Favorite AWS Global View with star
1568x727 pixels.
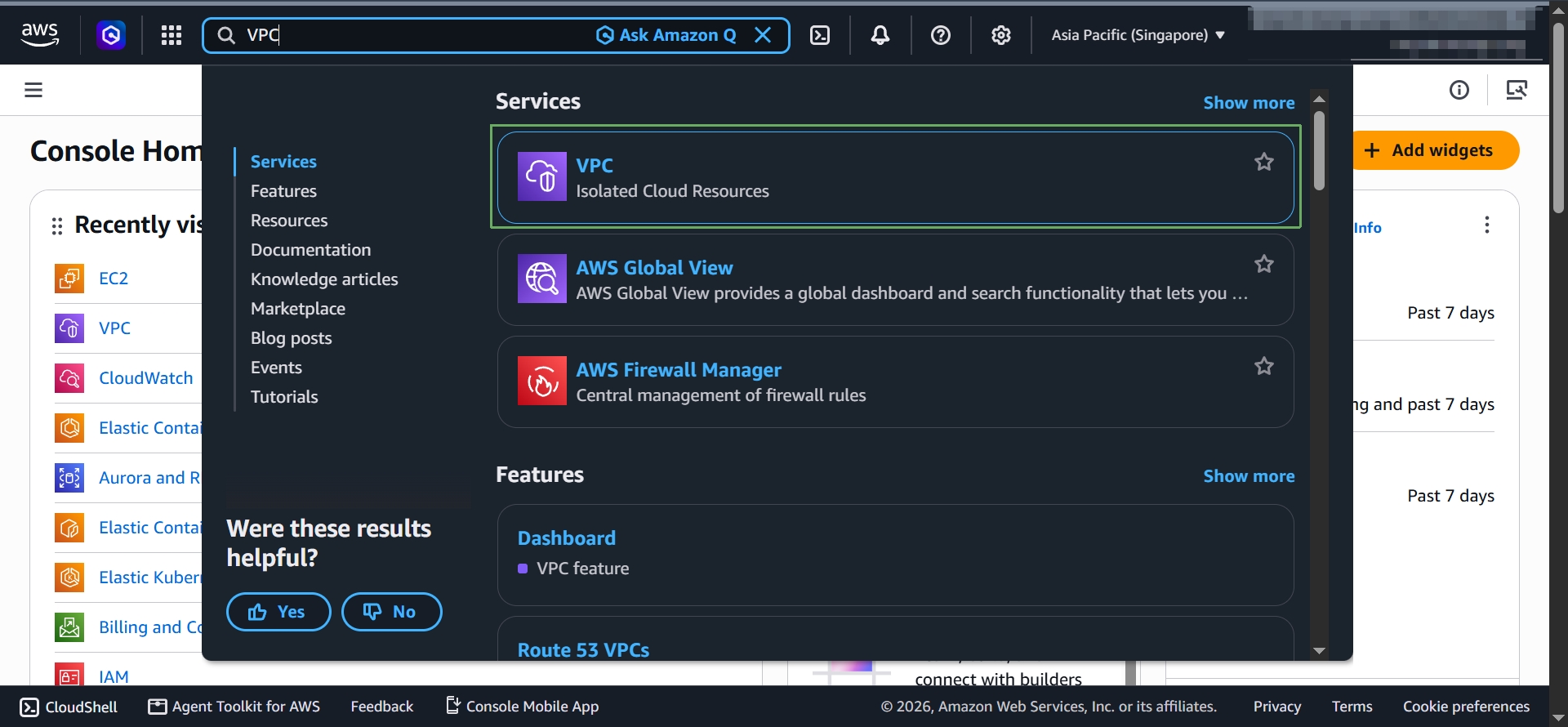tap(1264, 264)
